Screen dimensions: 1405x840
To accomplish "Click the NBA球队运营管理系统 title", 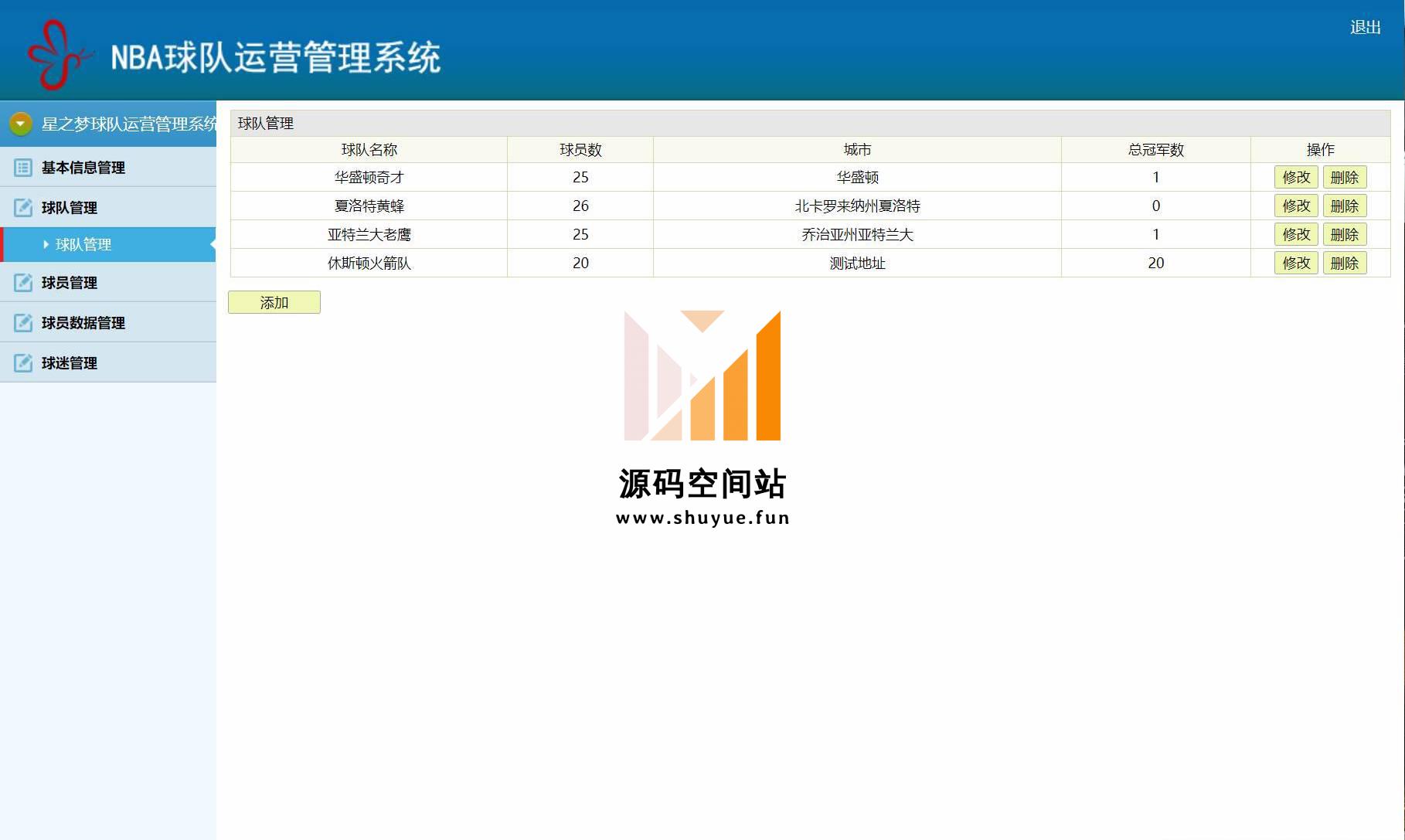I will (276, 57).
